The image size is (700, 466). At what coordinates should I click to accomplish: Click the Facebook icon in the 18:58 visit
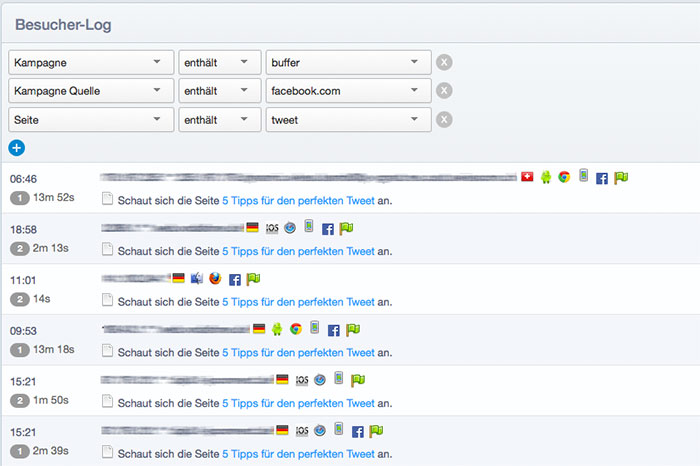328,229
